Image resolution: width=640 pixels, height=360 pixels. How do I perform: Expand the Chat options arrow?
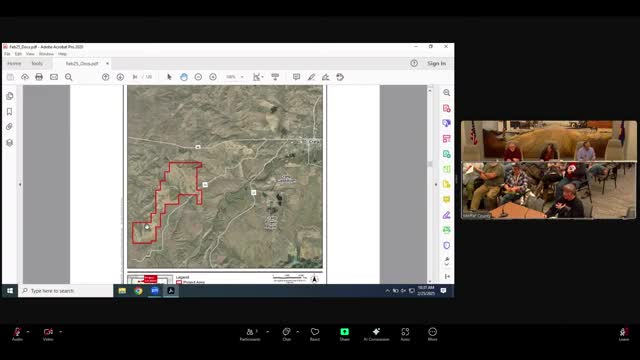coord(298,331)
